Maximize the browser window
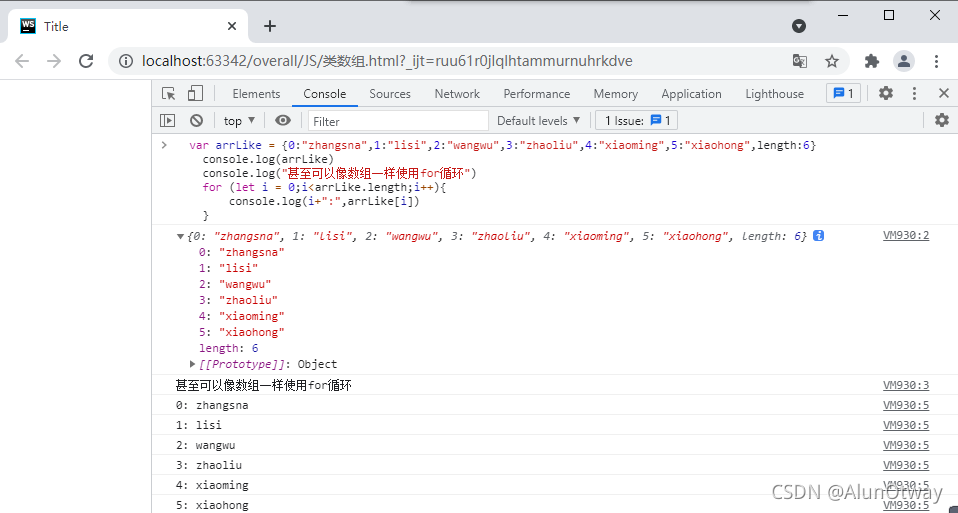The width and height of the screenshot is (958, 513). click(889, 15)
